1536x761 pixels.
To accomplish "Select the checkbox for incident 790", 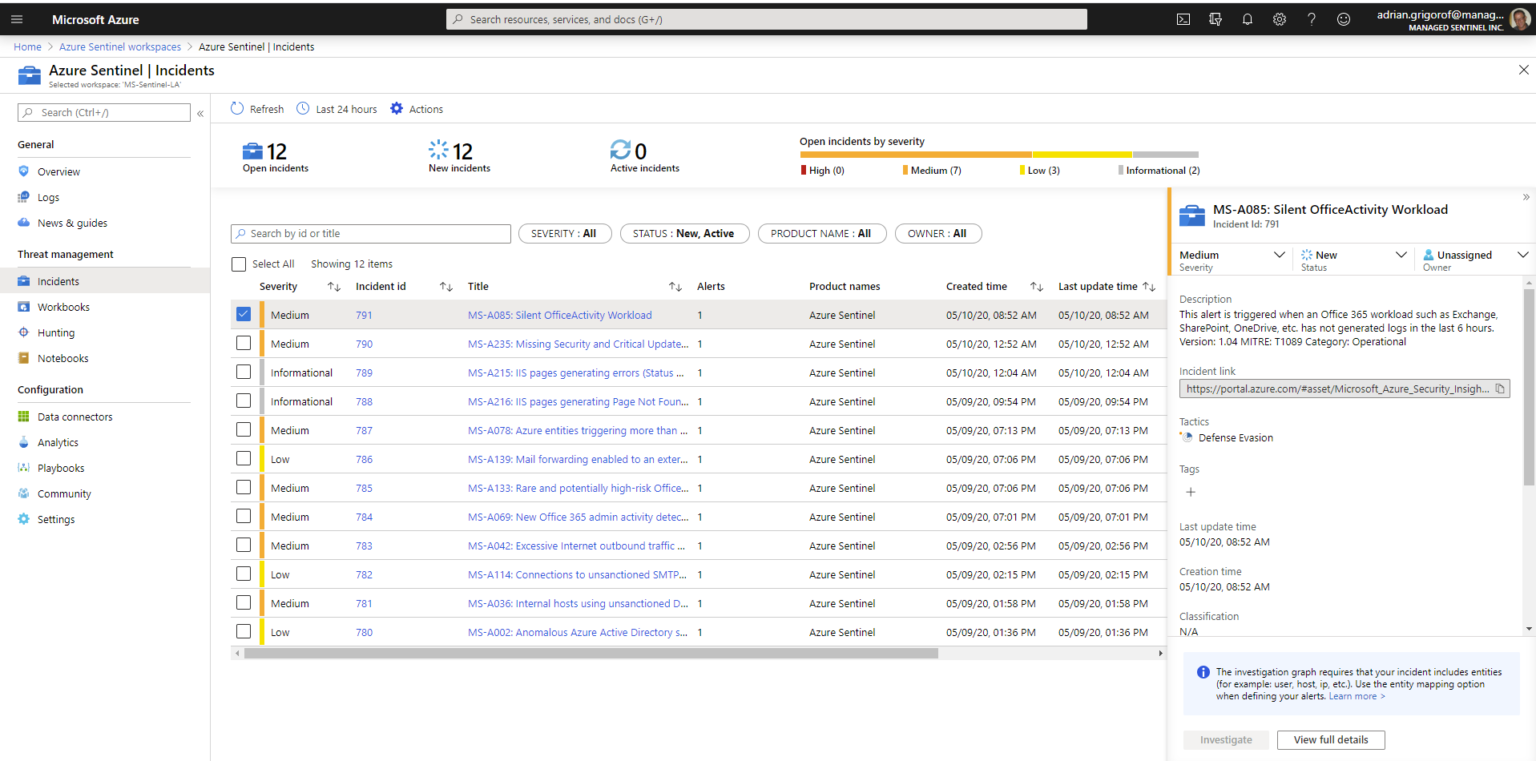I will [243, 343].
